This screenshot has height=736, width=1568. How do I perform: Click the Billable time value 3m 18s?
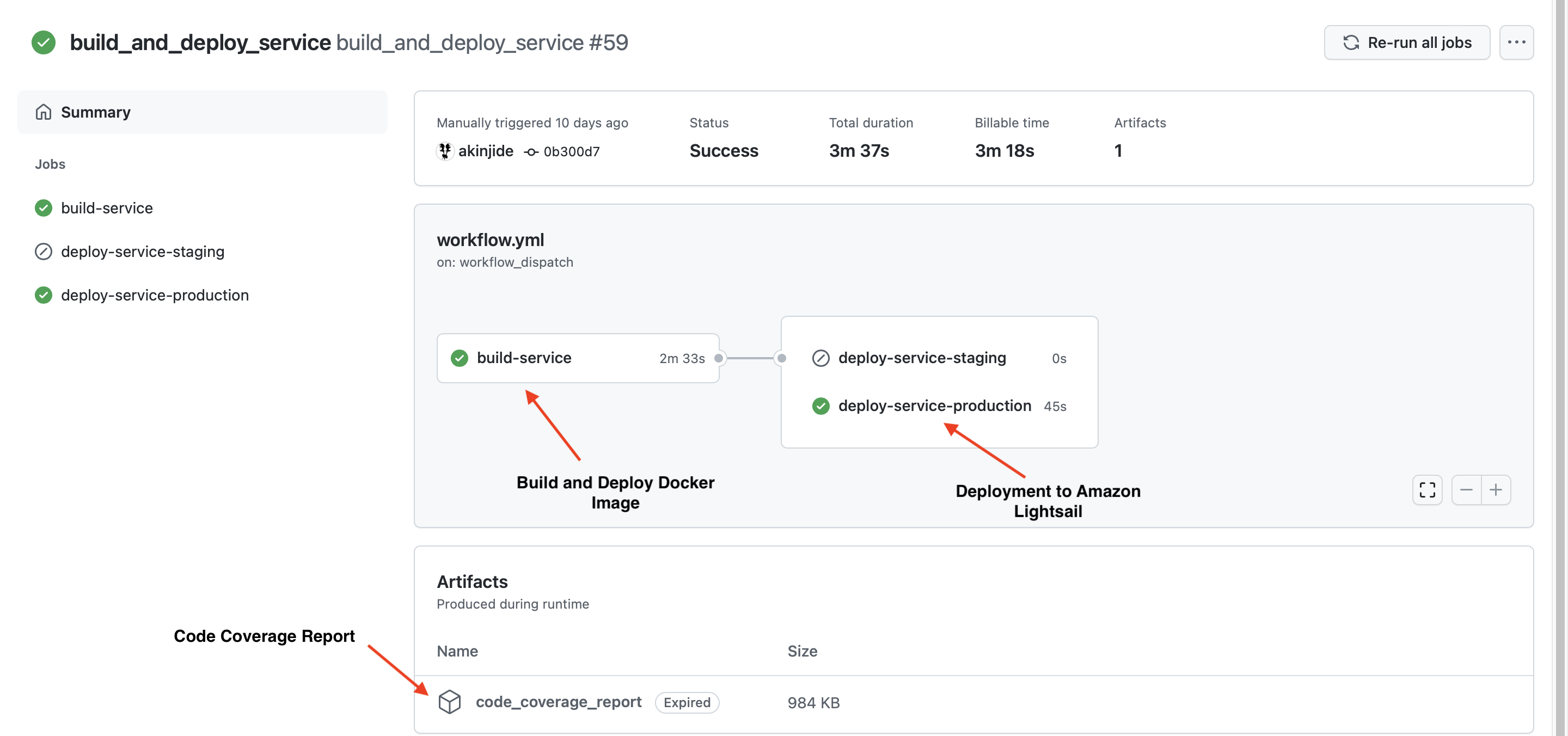(1004, 151)
